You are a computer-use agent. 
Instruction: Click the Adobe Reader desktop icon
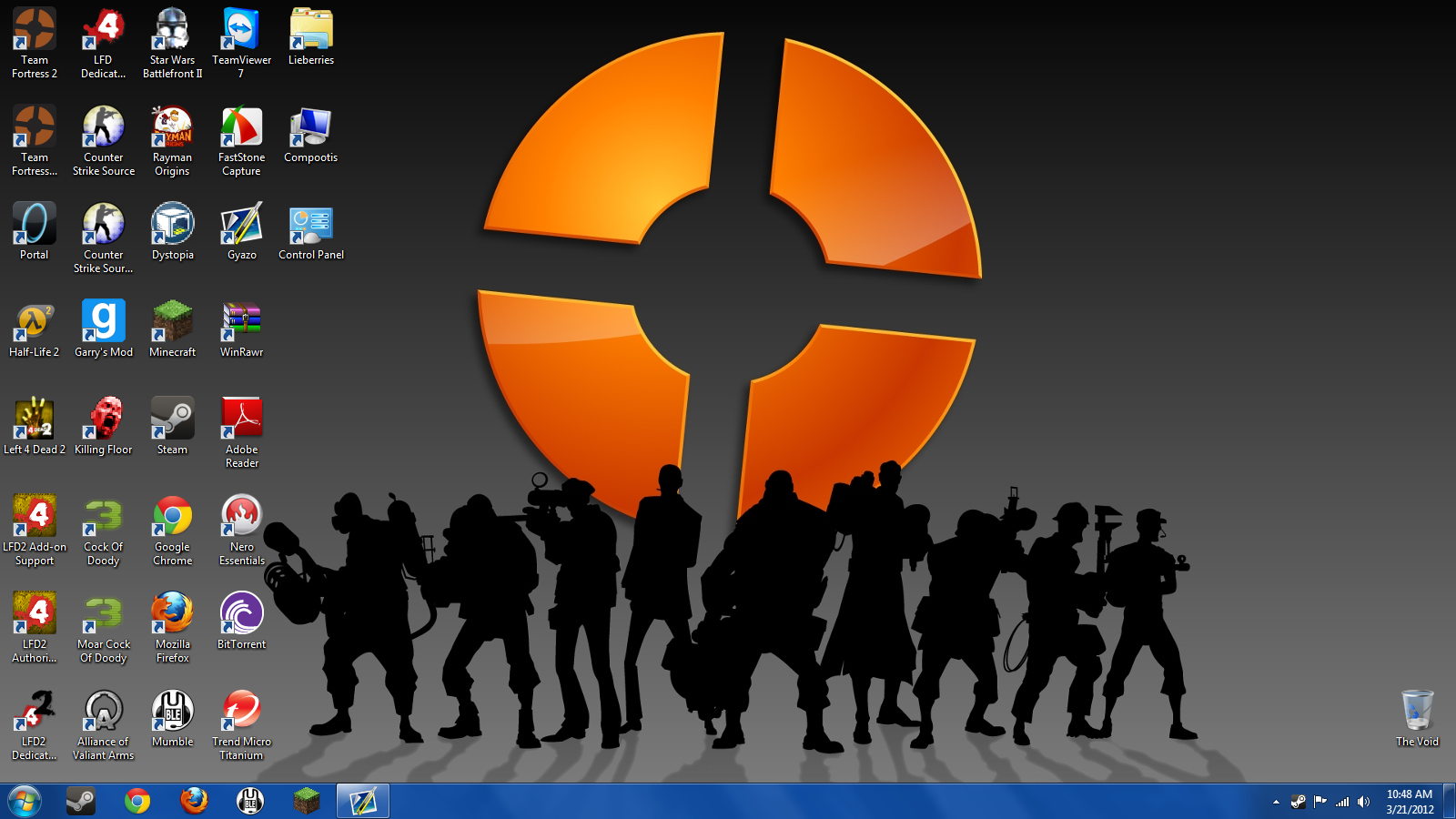click(x=242, y=432)
